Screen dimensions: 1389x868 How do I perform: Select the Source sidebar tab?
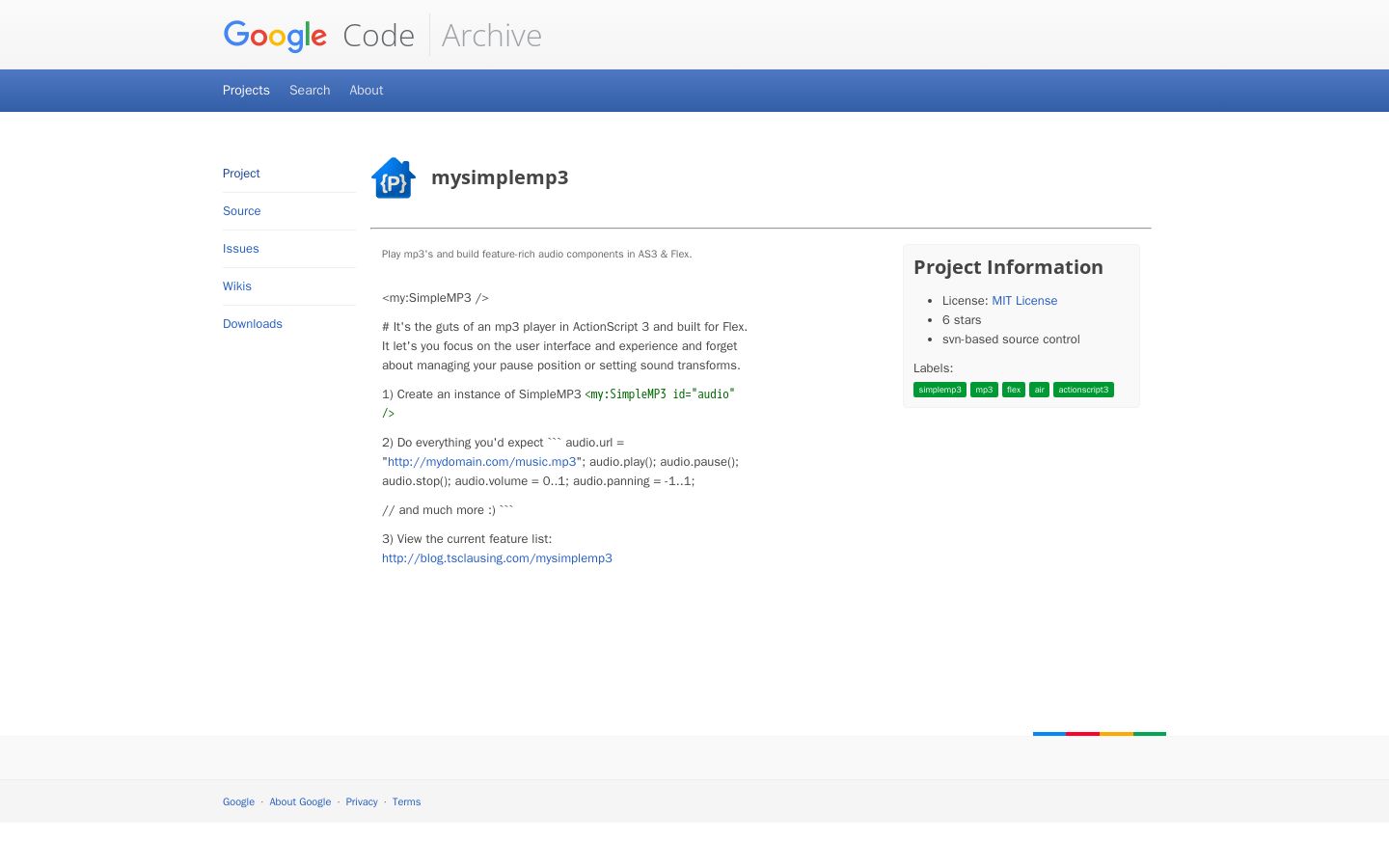(x=242, y=211)
